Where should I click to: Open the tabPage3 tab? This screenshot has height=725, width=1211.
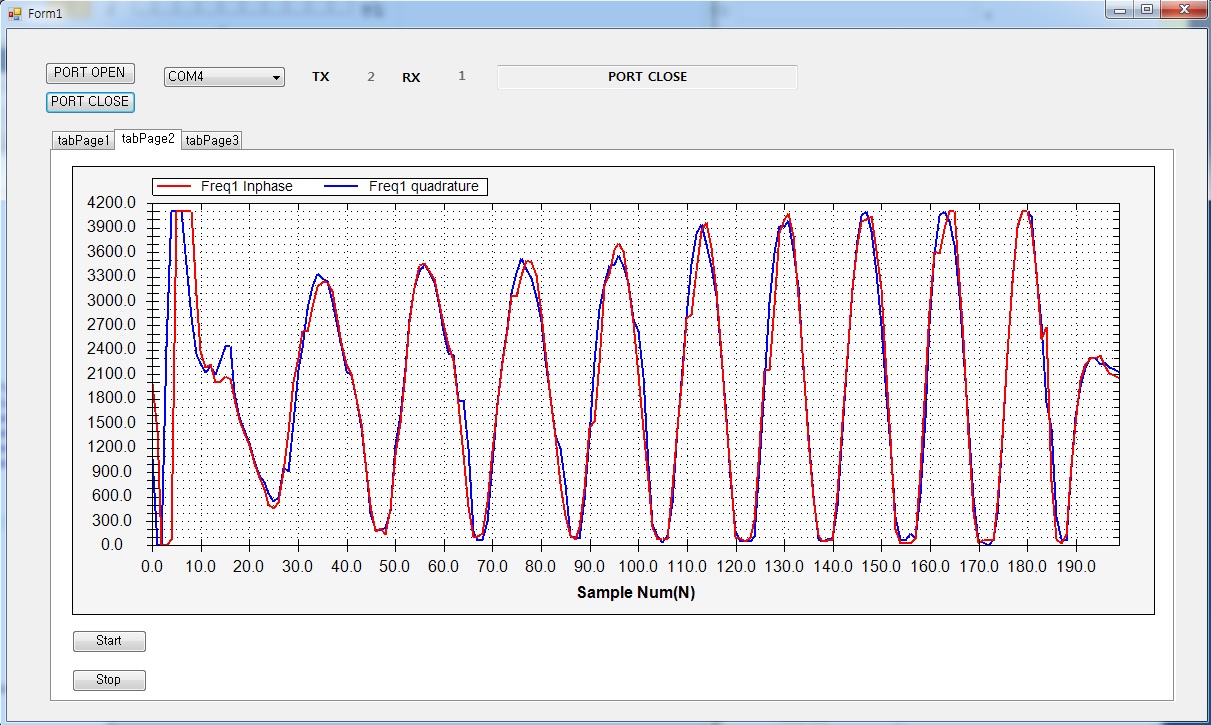[212, 140]
